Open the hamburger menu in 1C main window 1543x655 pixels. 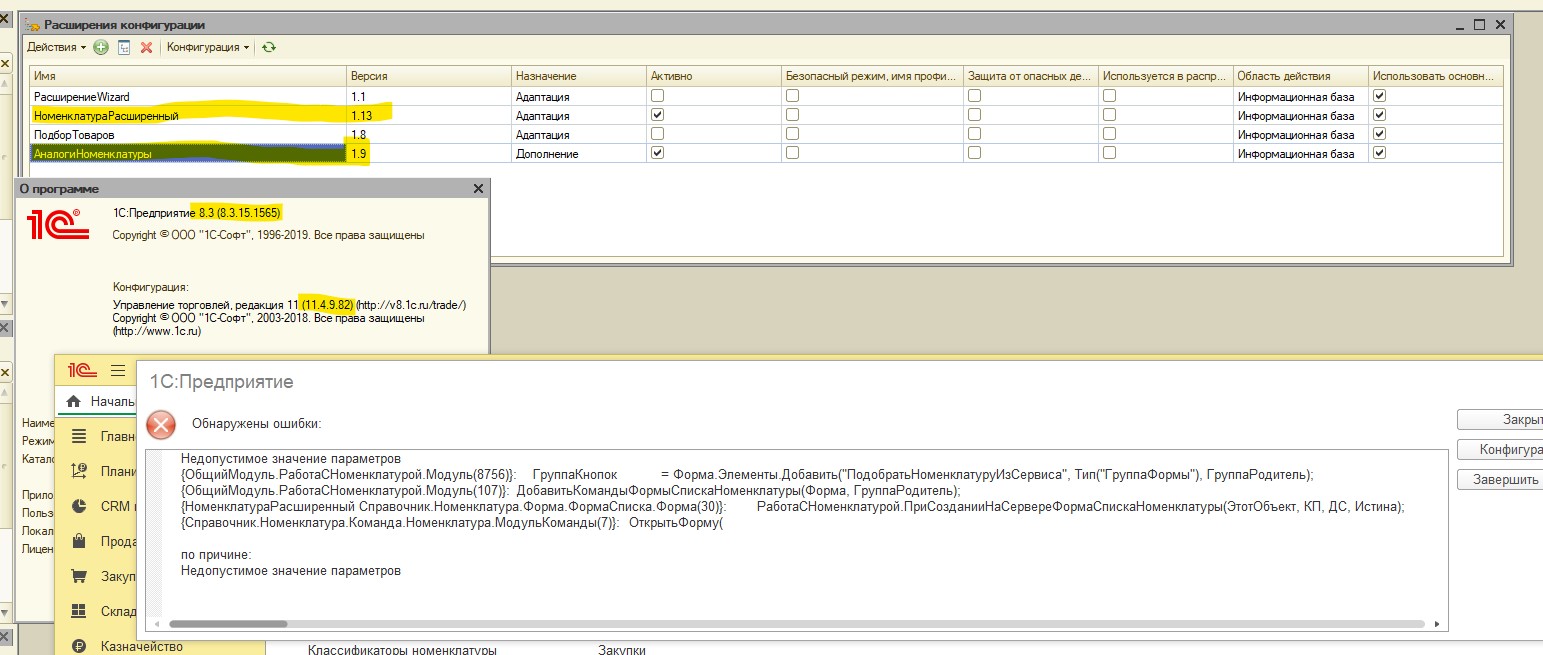pos(118,370)
